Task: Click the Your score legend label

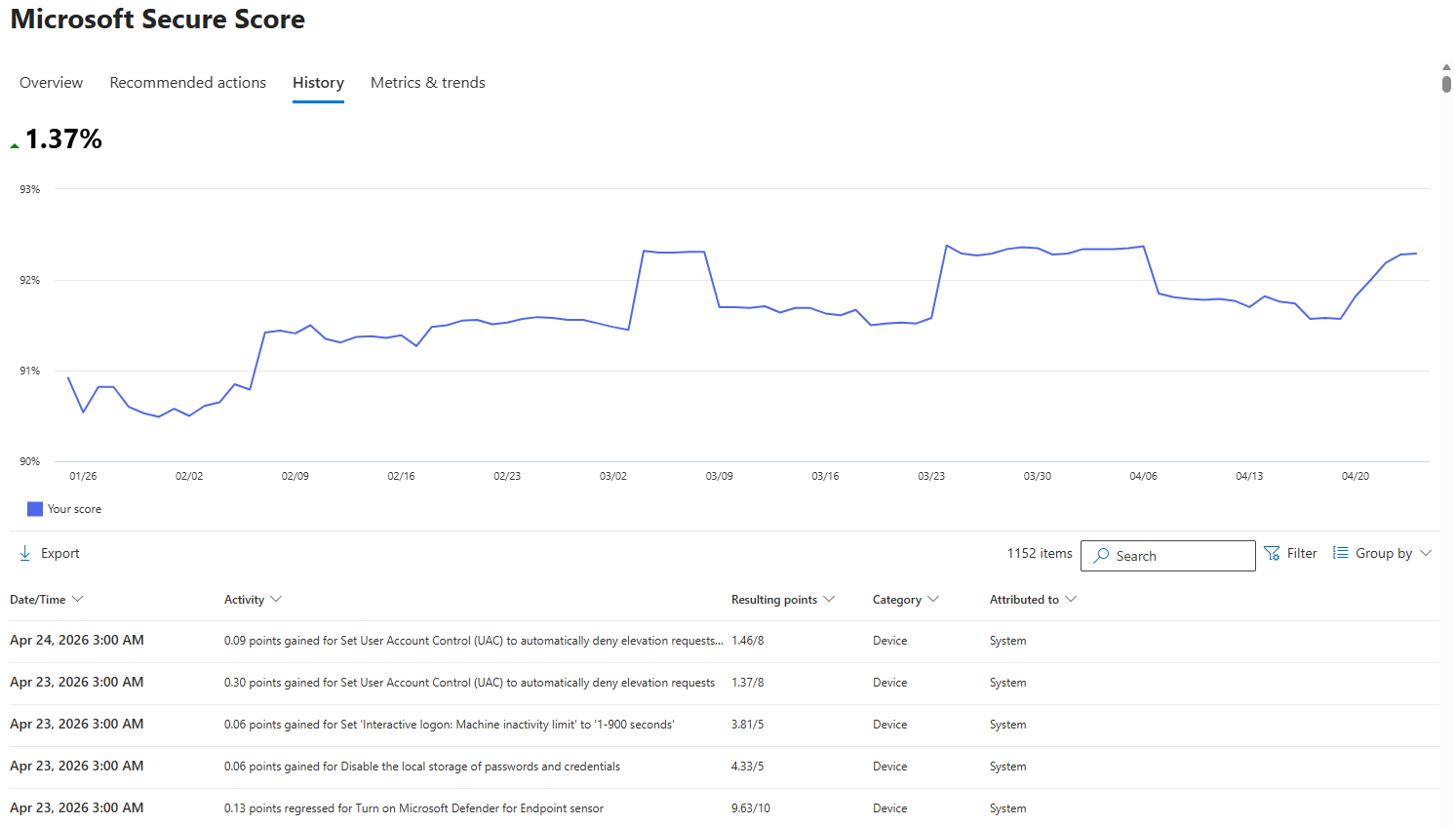Action: (74, 509)
